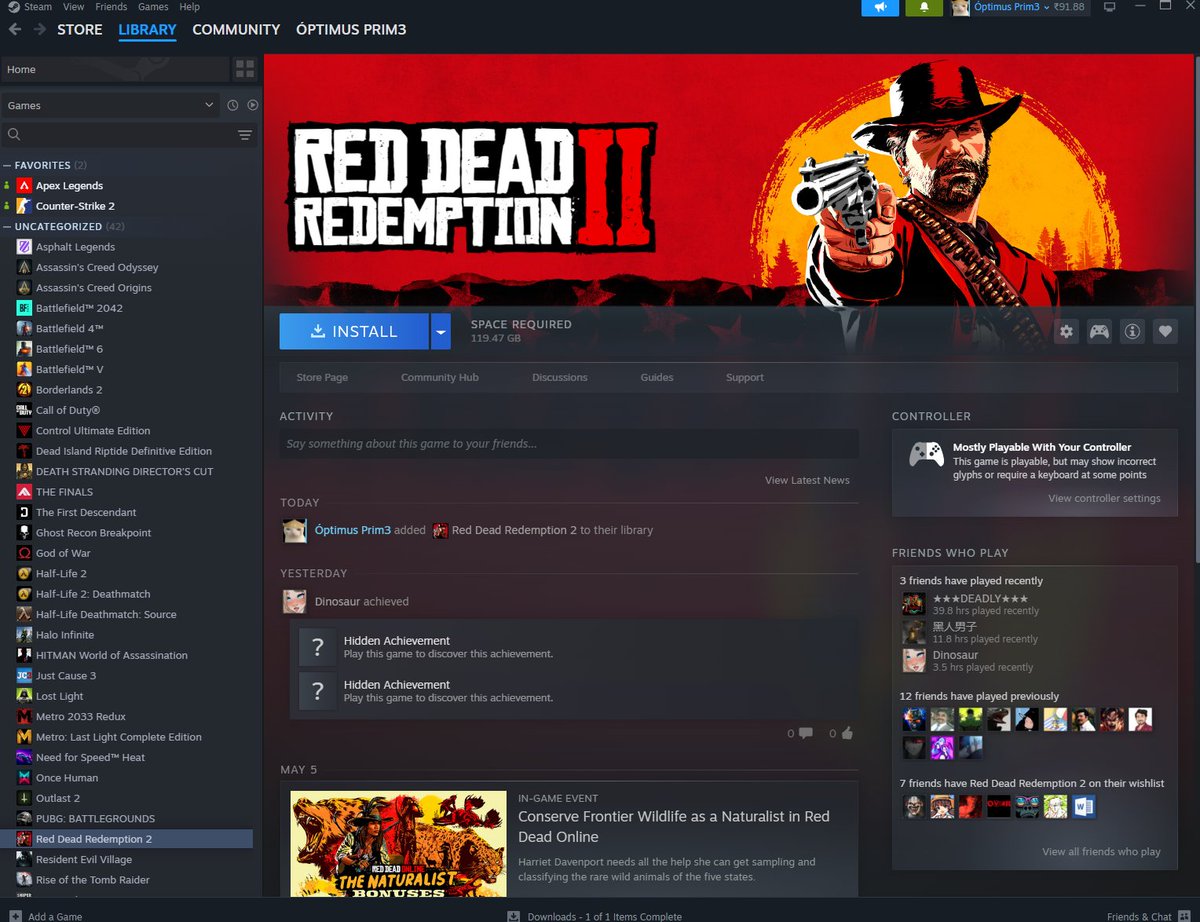
Task: Select Resident Evil Village in library list
Action: click(84, 859)
